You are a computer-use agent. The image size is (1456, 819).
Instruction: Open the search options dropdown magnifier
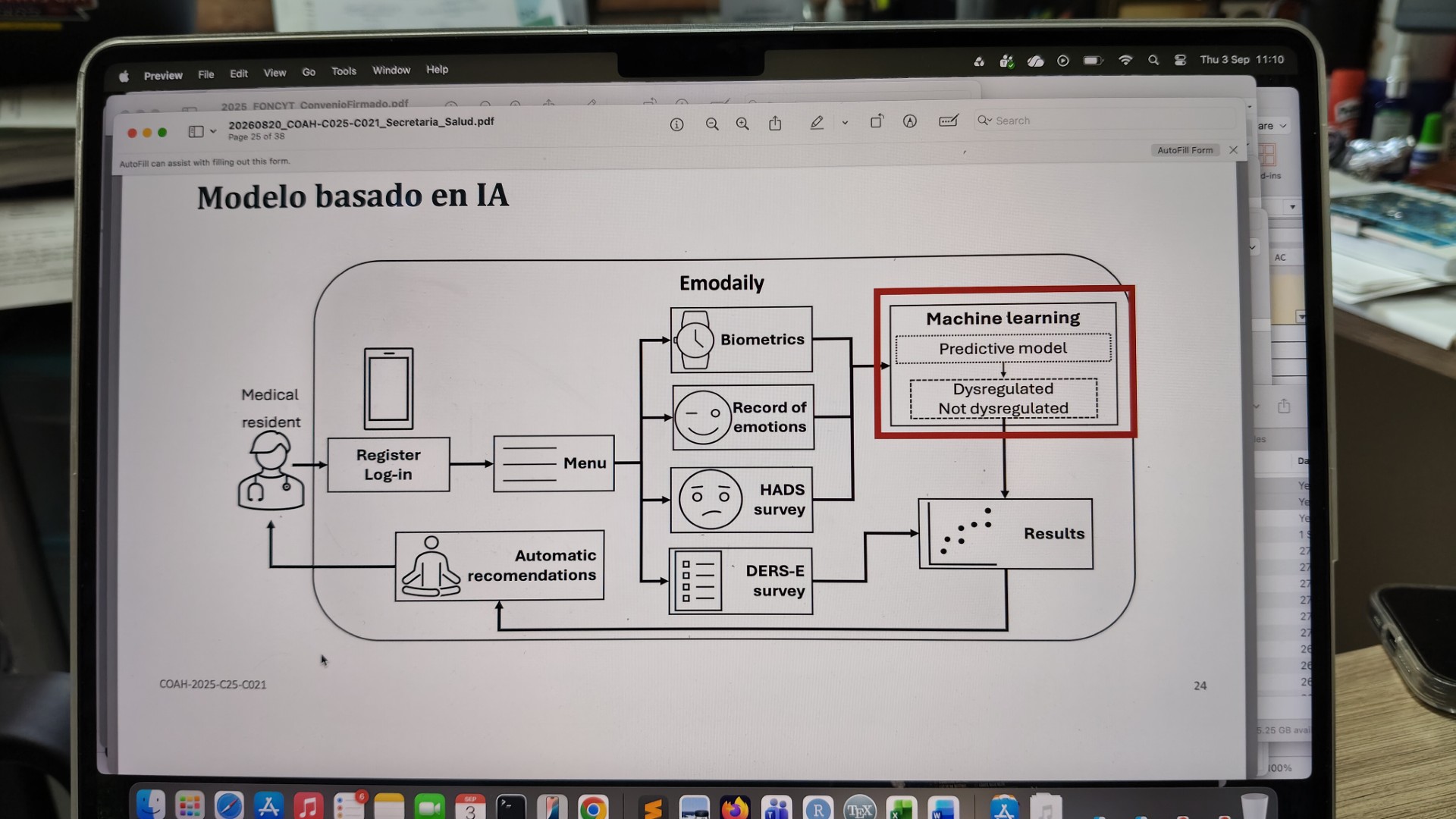point(984,120)
